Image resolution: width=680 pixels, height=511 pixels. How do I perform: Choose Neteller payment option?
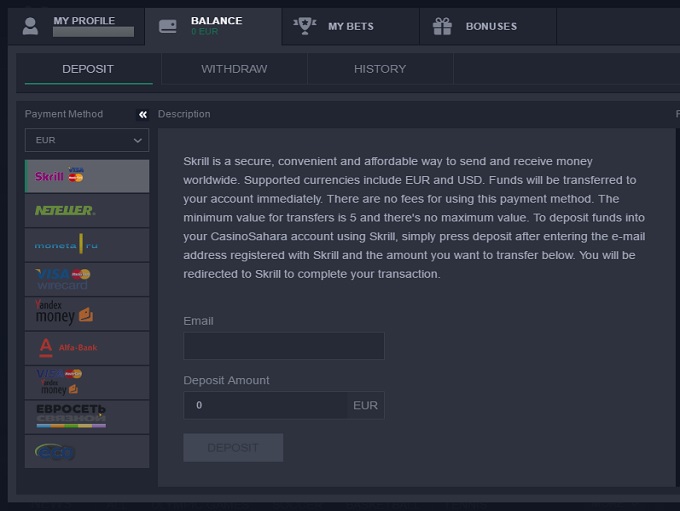coord(86,210)
